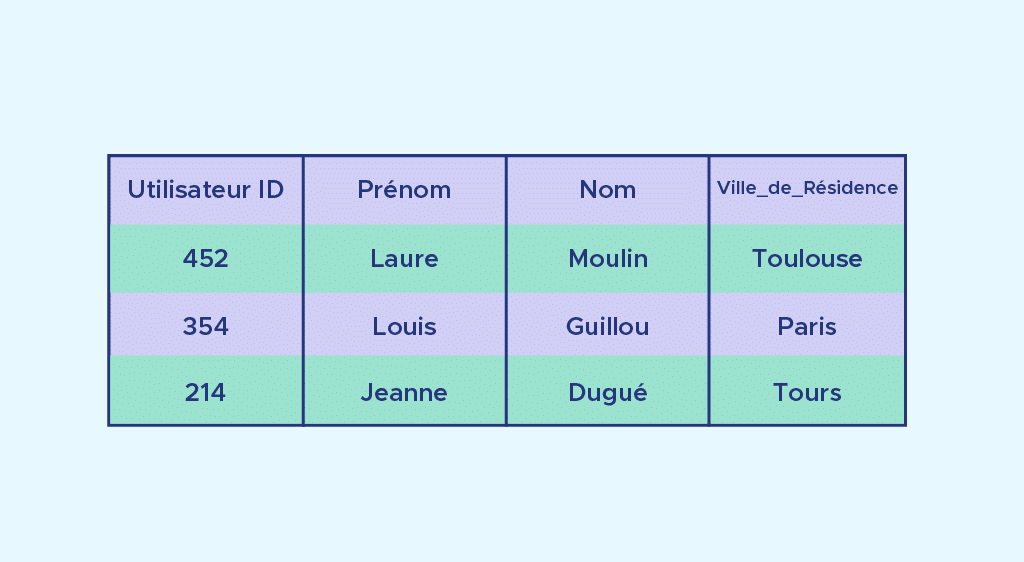Click header divider between Nom and Ville_de_Résidence
Screen dimensions: 1024x562
click(709, 190)
